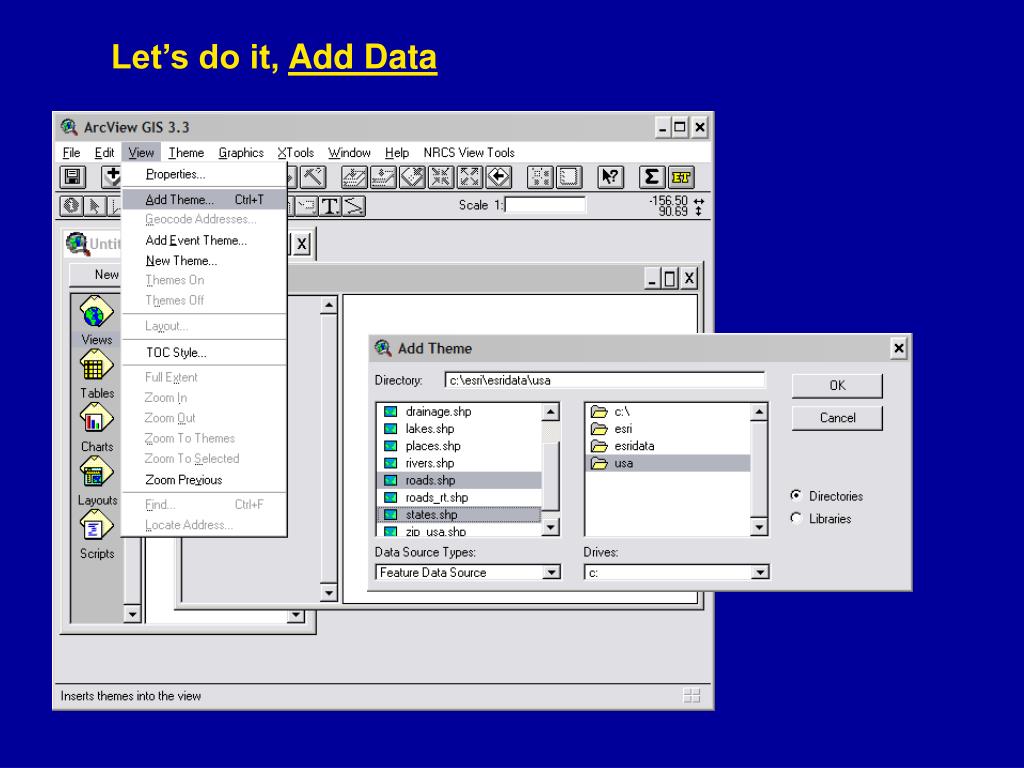Click directory list scrollbar down arrow
Screen dimensions: 1024x768
point(759,527)
